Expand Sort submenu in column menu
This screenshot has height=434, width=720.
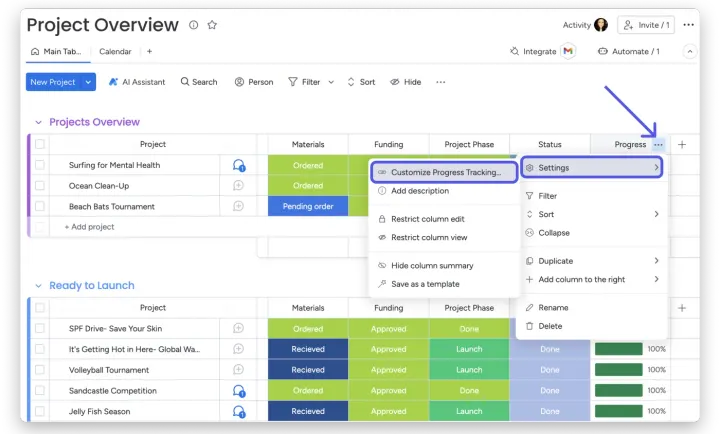click(592, 214)
